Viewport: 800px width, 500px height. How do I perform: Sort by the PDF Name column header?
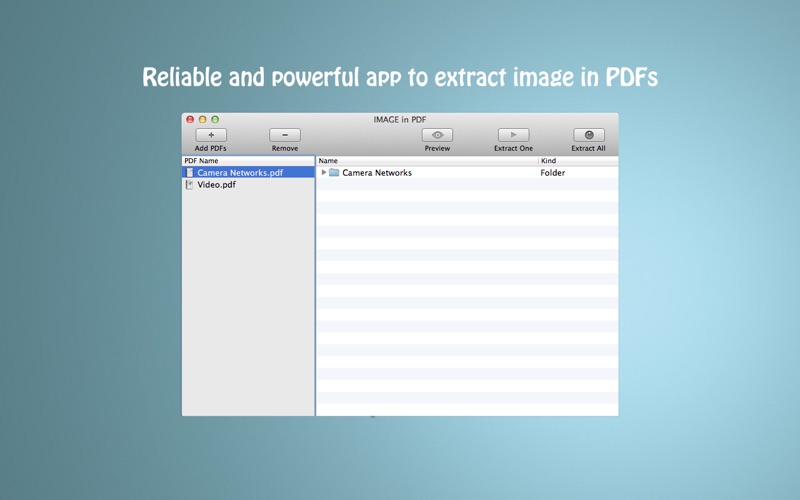pyautogui.click(x=248, y=160)
